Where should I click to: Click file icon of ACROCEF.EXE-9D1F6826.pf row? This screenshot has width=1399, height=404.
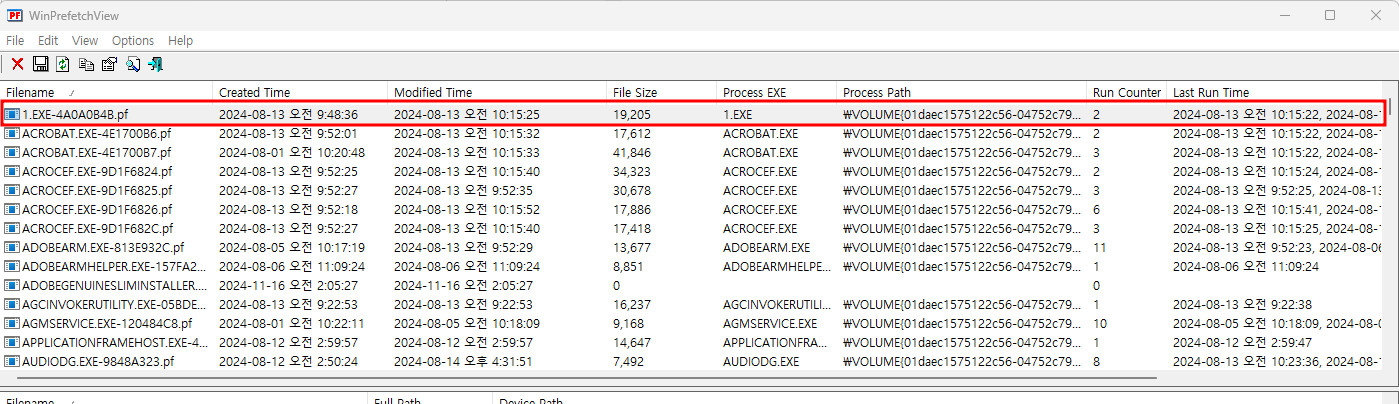[x=12, y=209]
